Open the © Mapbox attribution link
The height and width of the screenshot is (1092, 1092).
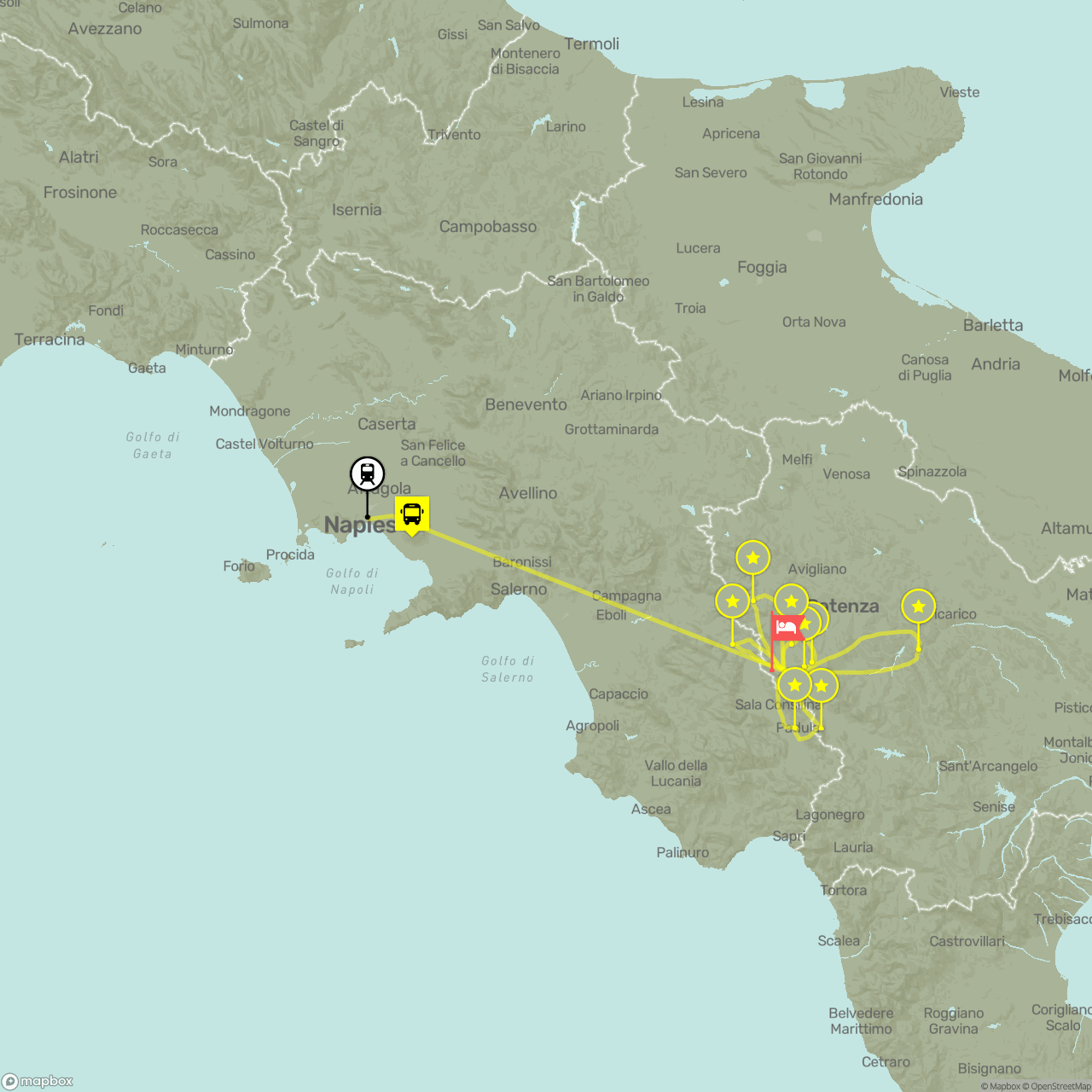pos(1001,1086)
